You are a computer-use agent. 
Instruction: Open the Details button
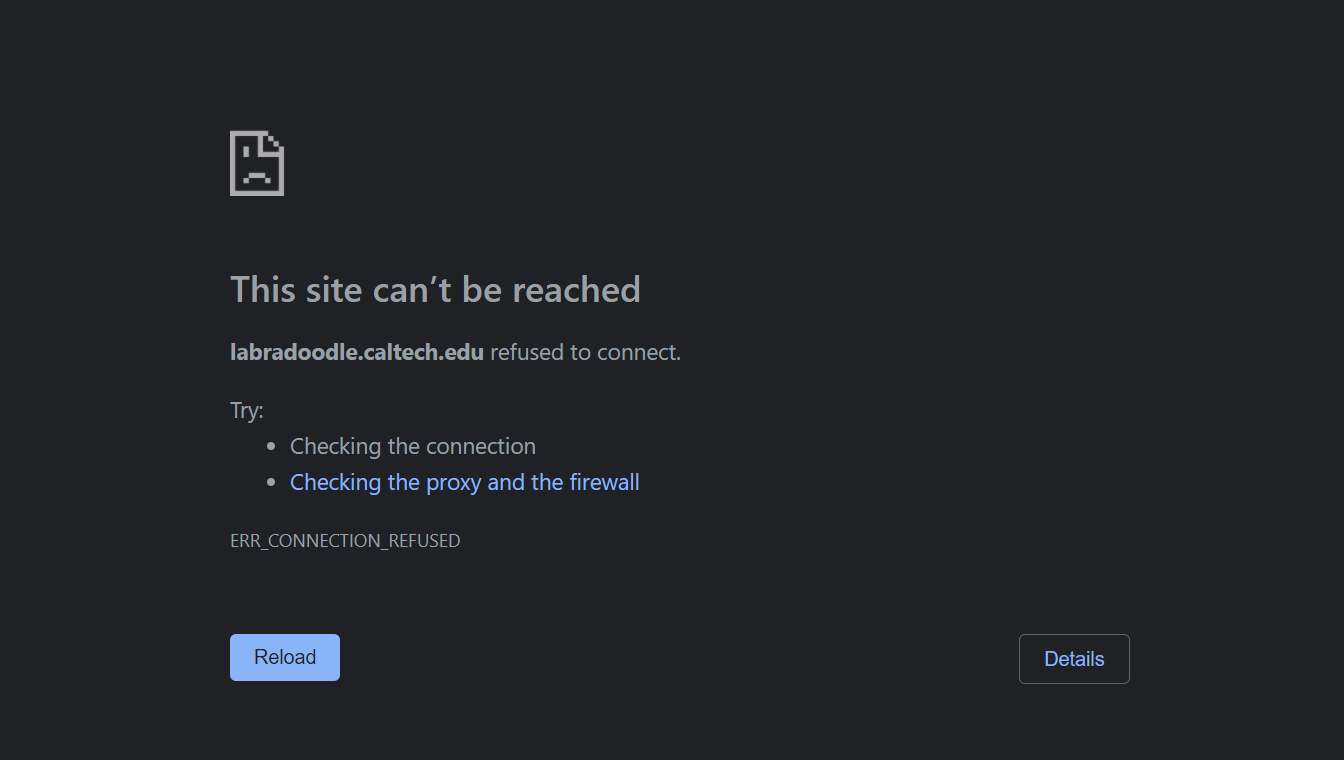(1074, 659)
